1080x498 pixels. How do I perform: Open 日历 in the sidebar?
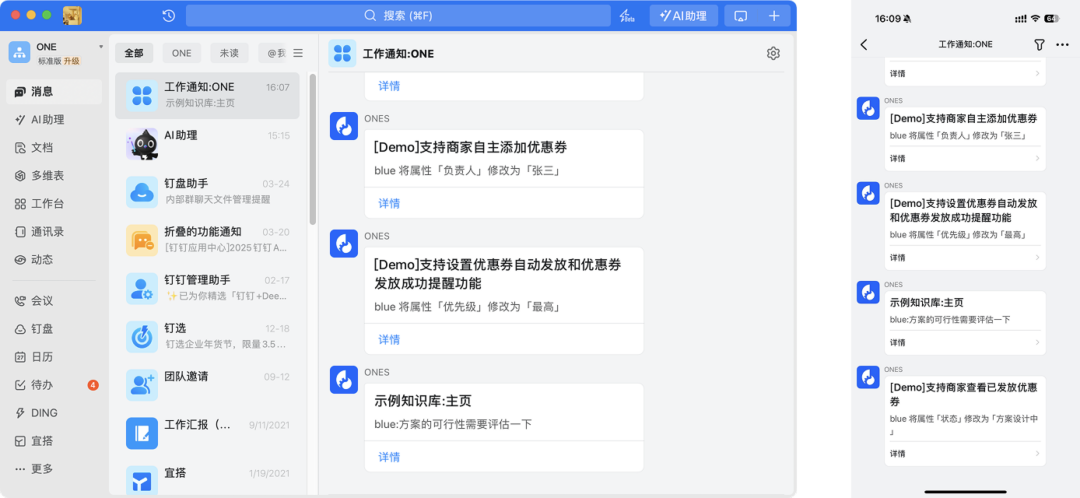[54, 357]
